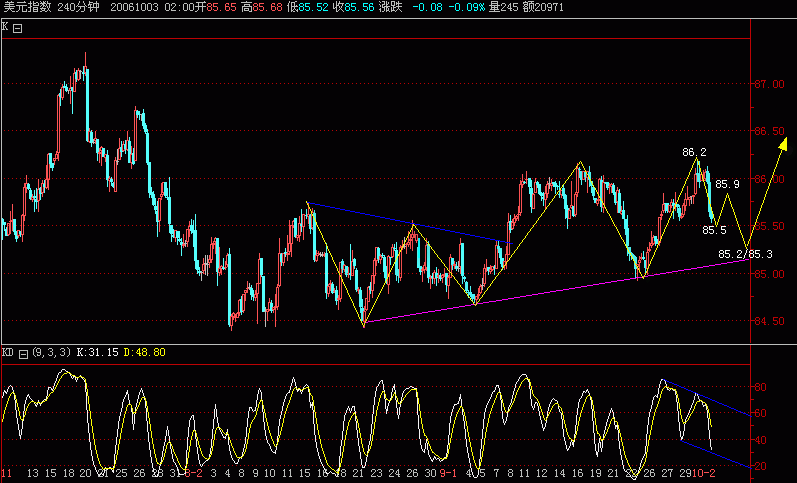This screenshot has height=483, width=797.
Task: Select the low price 85.52
Action: (313, 7)
